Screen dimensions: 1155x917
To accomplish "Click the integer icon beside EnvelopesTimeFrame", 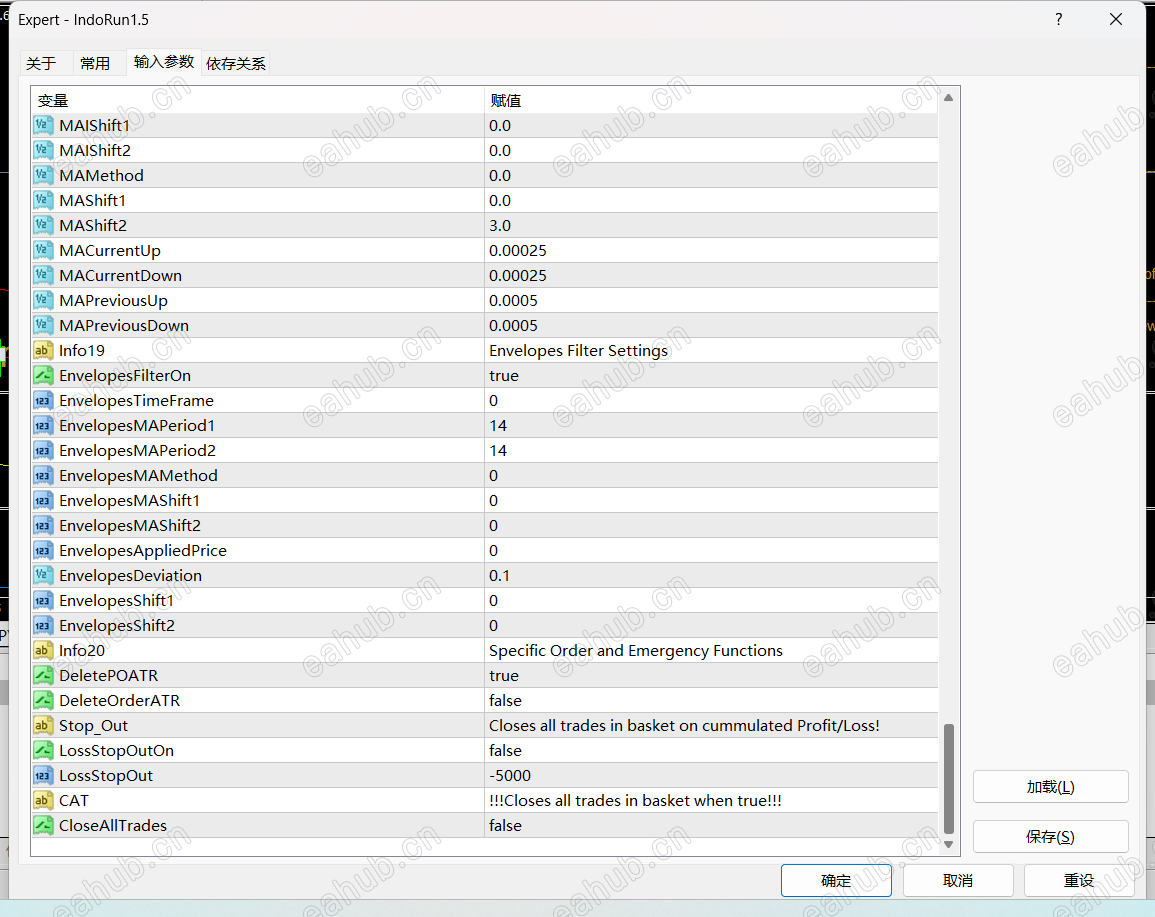I will pyautogui.click(x=43, y=401).
